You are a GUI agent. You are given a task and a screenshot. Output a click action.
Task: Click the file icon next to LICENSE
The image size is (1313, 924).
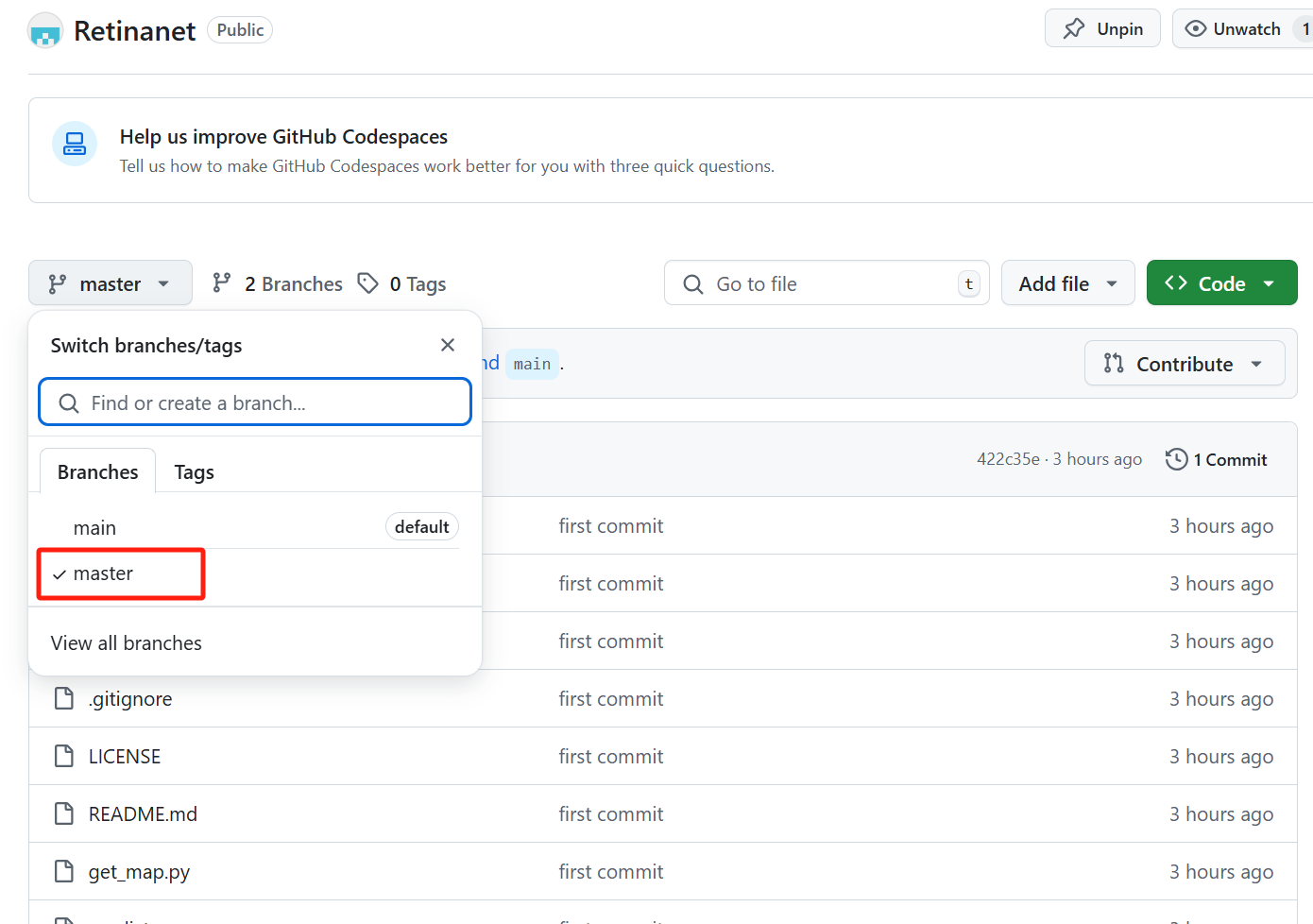(64, 756)
